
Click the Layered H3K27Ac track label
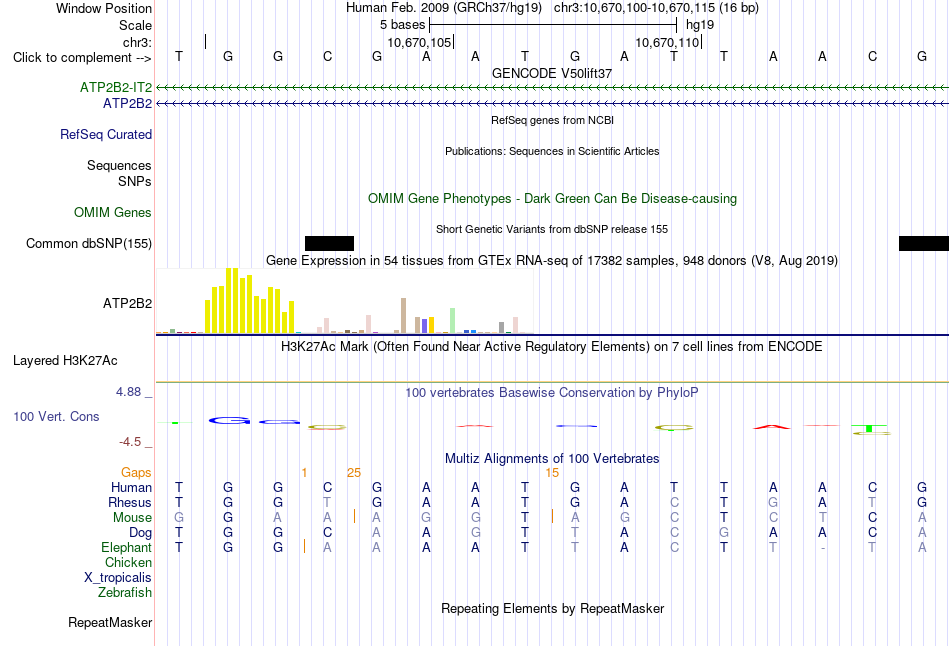click(x=65, y=361)
